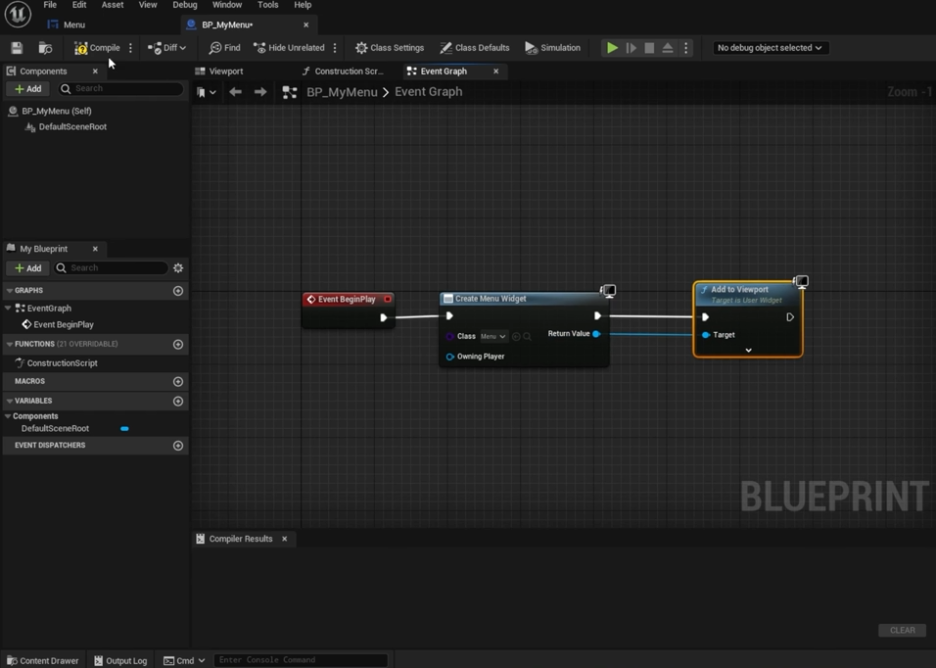Collapse the Components variable category
This screenshot has width=936, height=668.
point(8,416)
